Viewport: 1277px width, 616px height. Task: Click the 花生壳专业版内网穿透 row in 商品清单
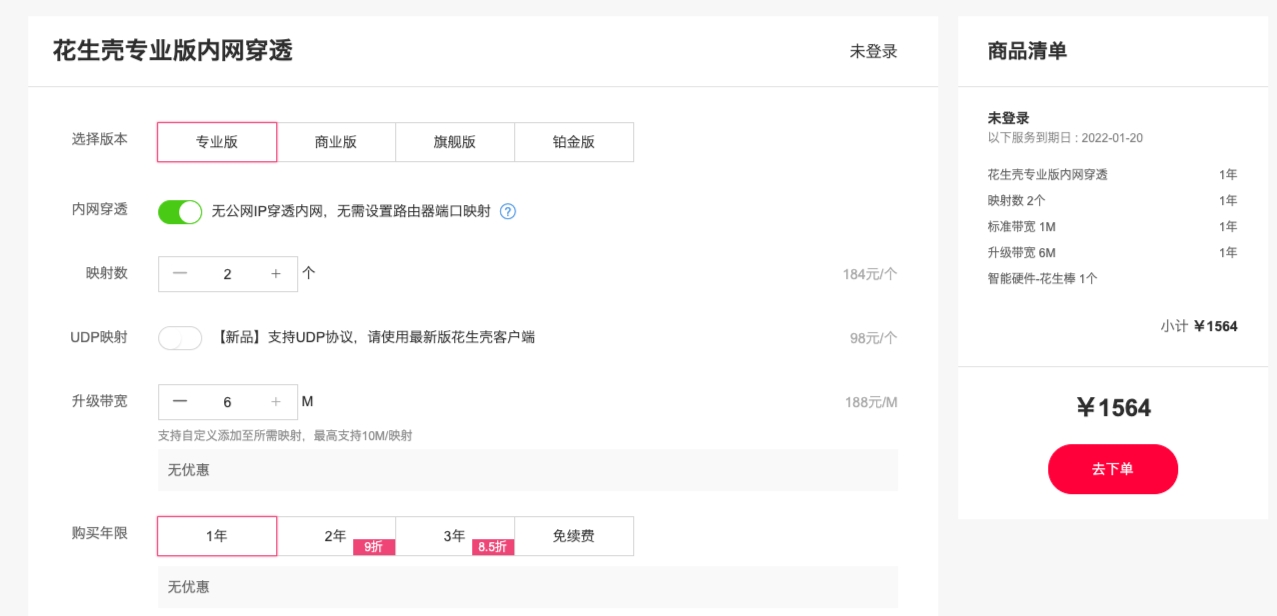[1113, 175]
